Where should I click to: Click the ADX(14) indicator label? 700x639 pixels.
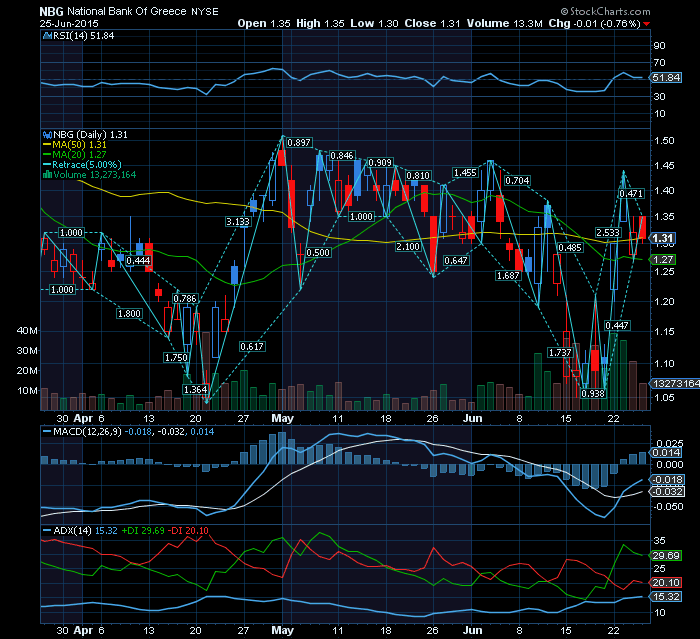pyautogui.click(x=72, y=530)
